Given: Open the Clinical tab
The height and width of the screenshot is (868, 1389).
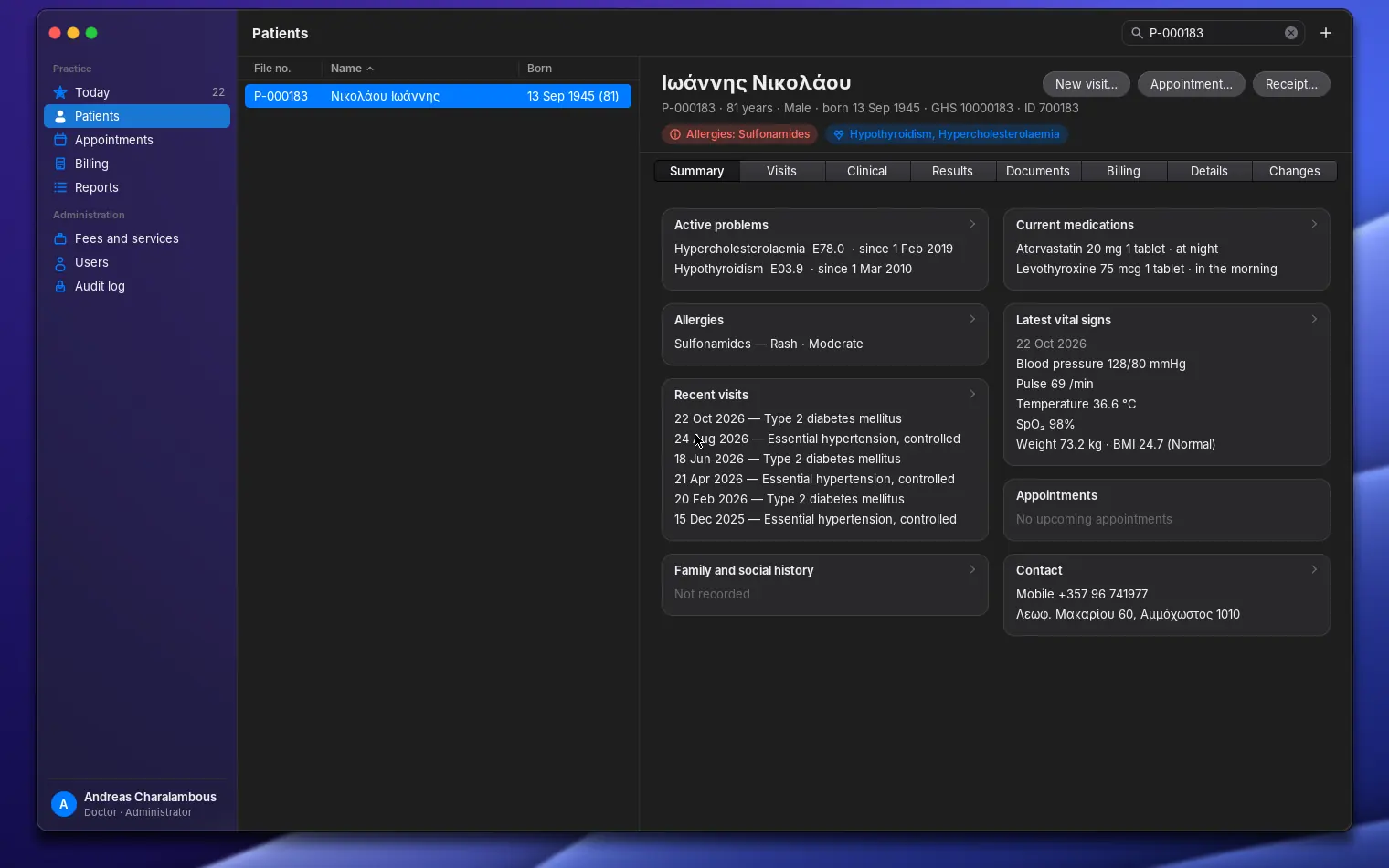Looking at the screenshot, I should click(x=867, y=171).
